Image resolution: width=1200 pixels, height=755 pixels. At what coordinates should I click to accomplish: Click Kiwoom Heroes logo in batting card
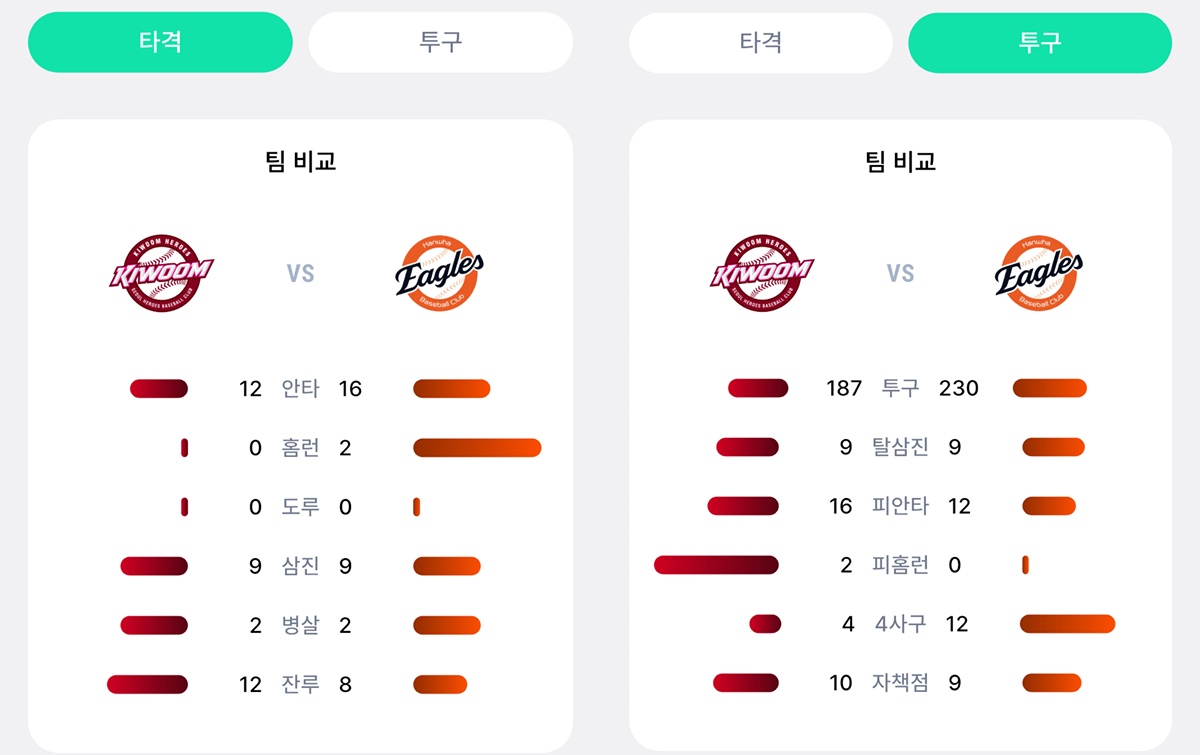(161, 272)
